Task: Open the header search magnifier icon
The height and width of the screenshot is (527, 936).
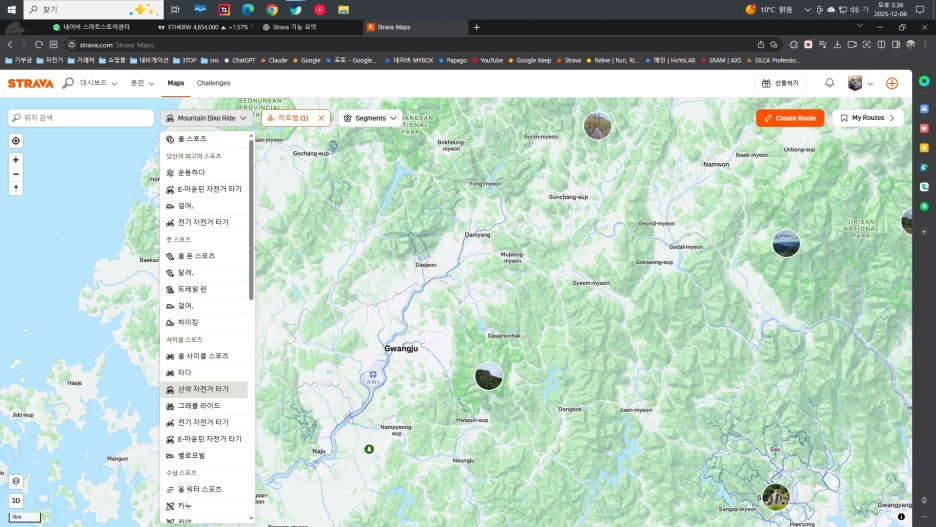Action: coord(68,83)
